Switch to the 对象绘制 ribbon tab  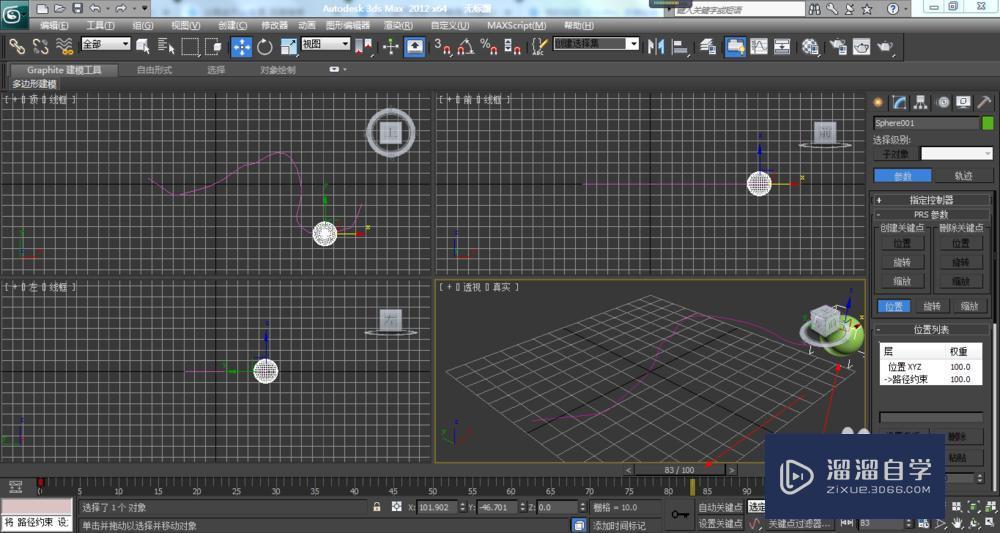click(277, 70)
